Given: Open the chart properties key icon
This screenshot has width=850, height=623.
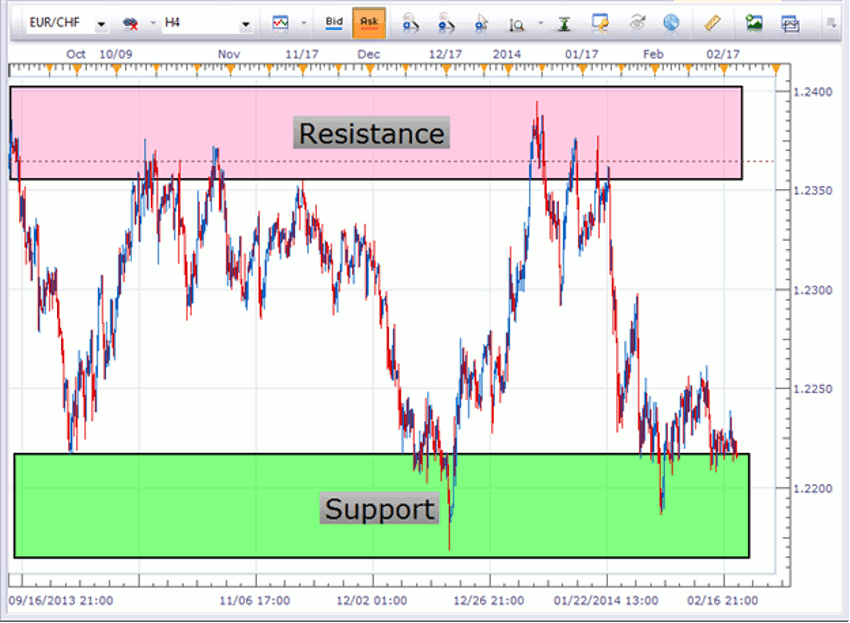Looking at the screenshot, I should (600, 23).
